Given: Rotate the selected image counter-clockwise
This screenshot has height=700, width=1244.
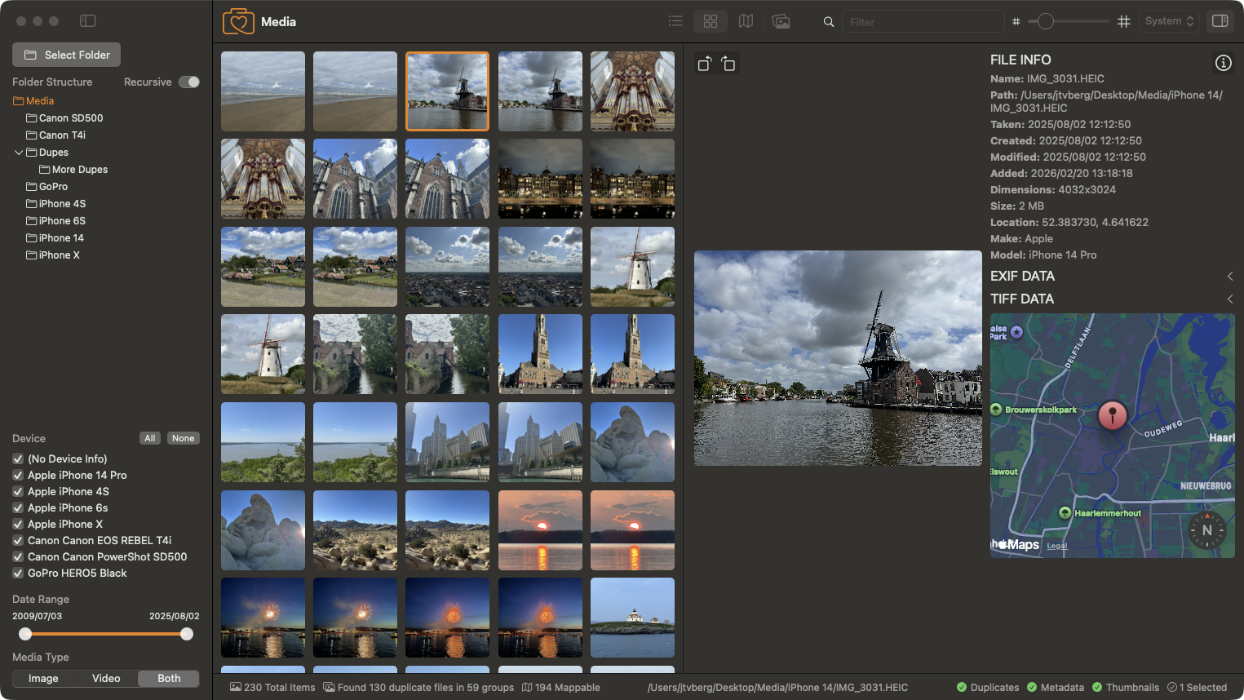Looking at the screenshot, I should tap(703, 63).
